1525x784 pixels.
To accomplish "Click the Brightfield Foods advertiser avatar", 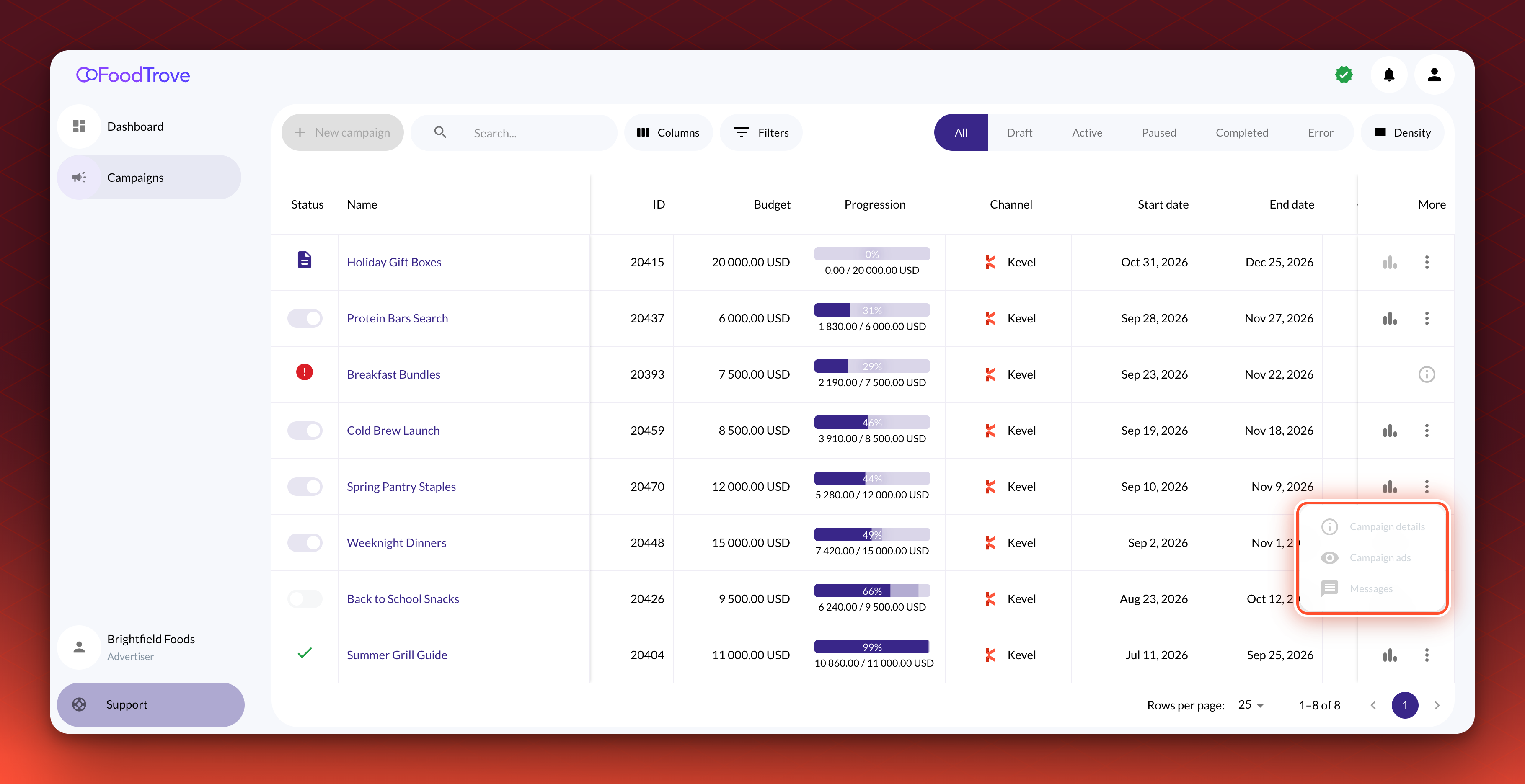I will [79, 647].
